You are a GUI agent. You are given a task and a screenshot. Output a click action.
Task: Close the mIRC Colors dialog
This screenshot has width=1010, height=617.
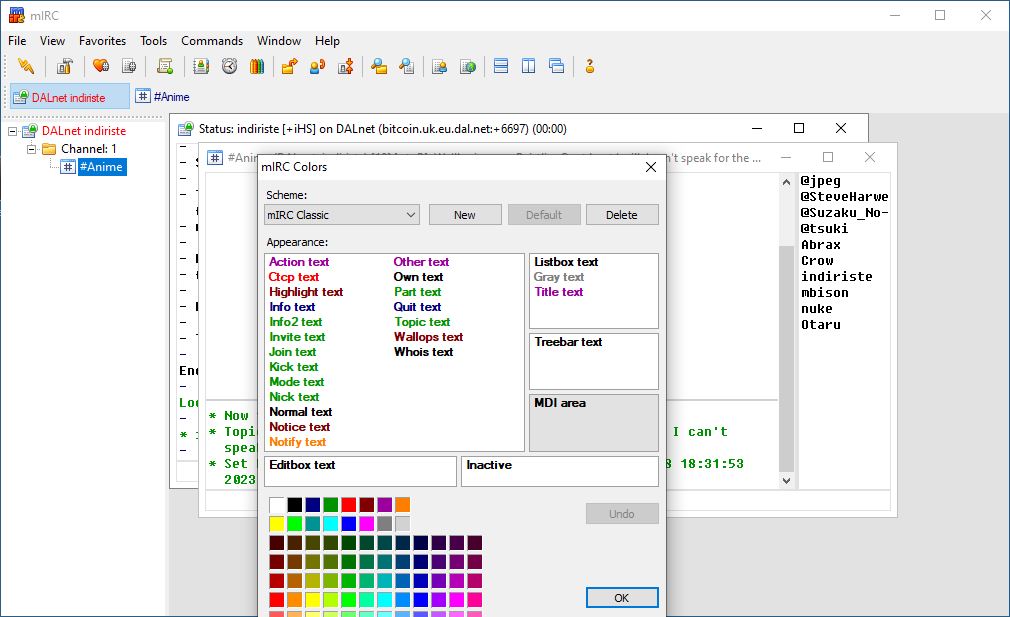(651, 167)
